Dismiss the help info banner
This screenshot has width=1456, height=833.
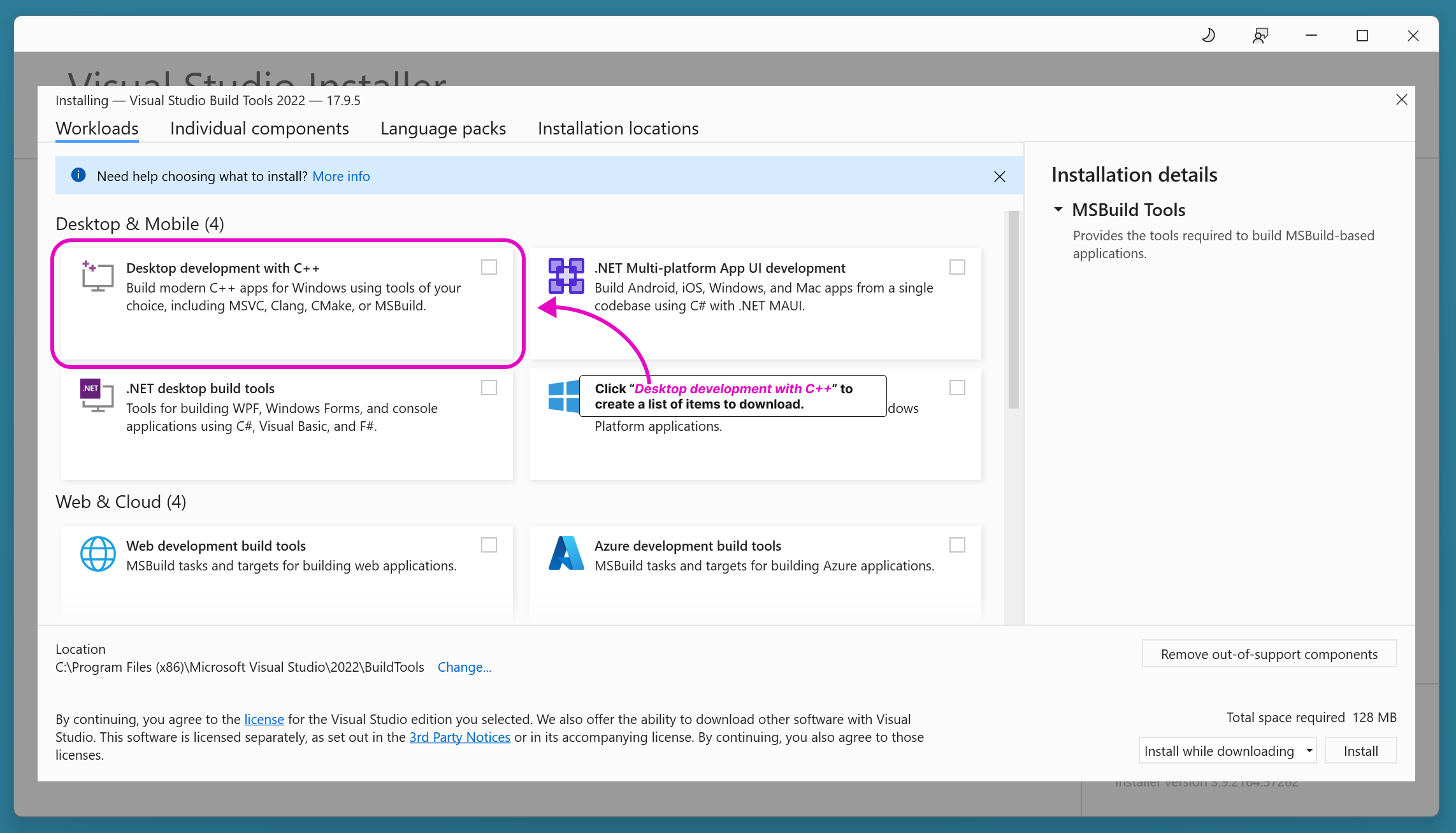999,177
